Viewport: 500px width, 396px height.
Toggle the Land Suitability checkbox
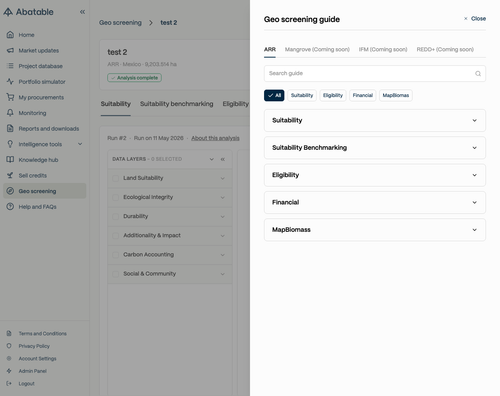116,178
